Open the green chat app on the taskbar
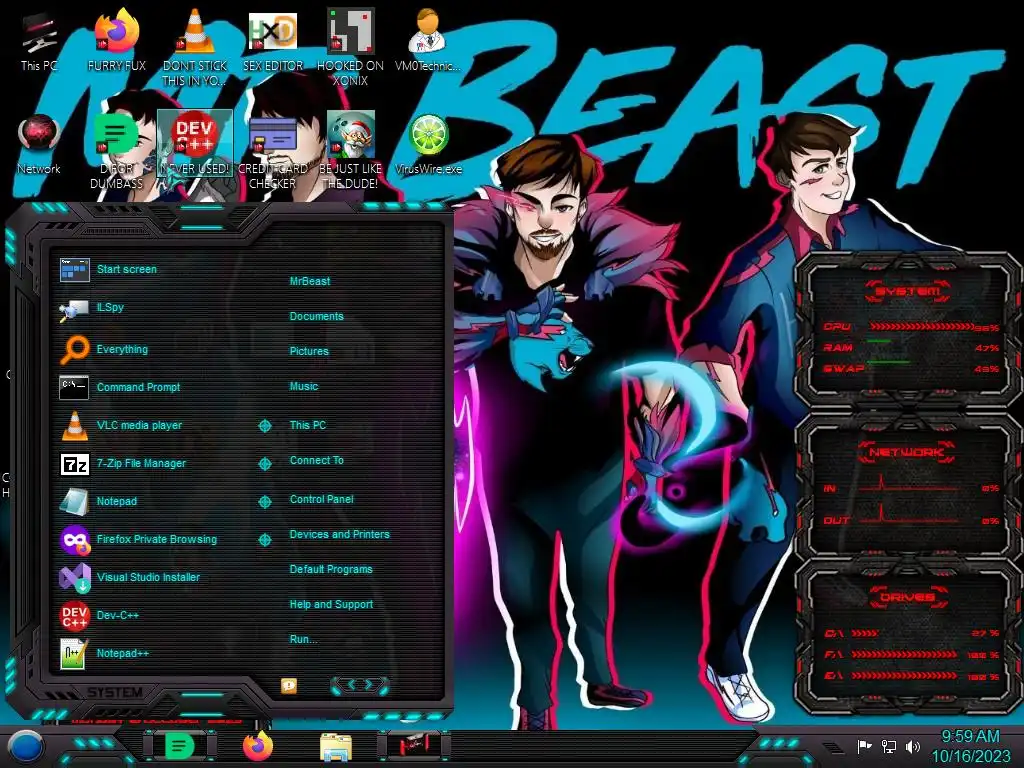The width and height of the screenshot is (1024, 768). click(179, 746)
